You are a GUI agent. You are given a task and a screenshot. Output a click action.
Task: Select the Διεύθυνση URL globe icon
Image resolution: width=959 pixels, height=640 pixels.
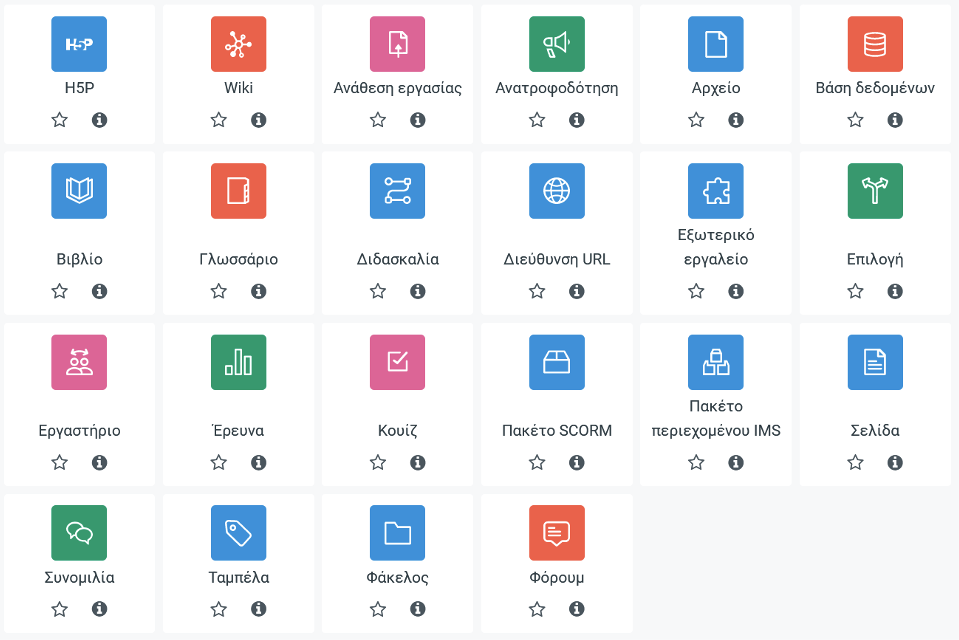coord(557,191)
